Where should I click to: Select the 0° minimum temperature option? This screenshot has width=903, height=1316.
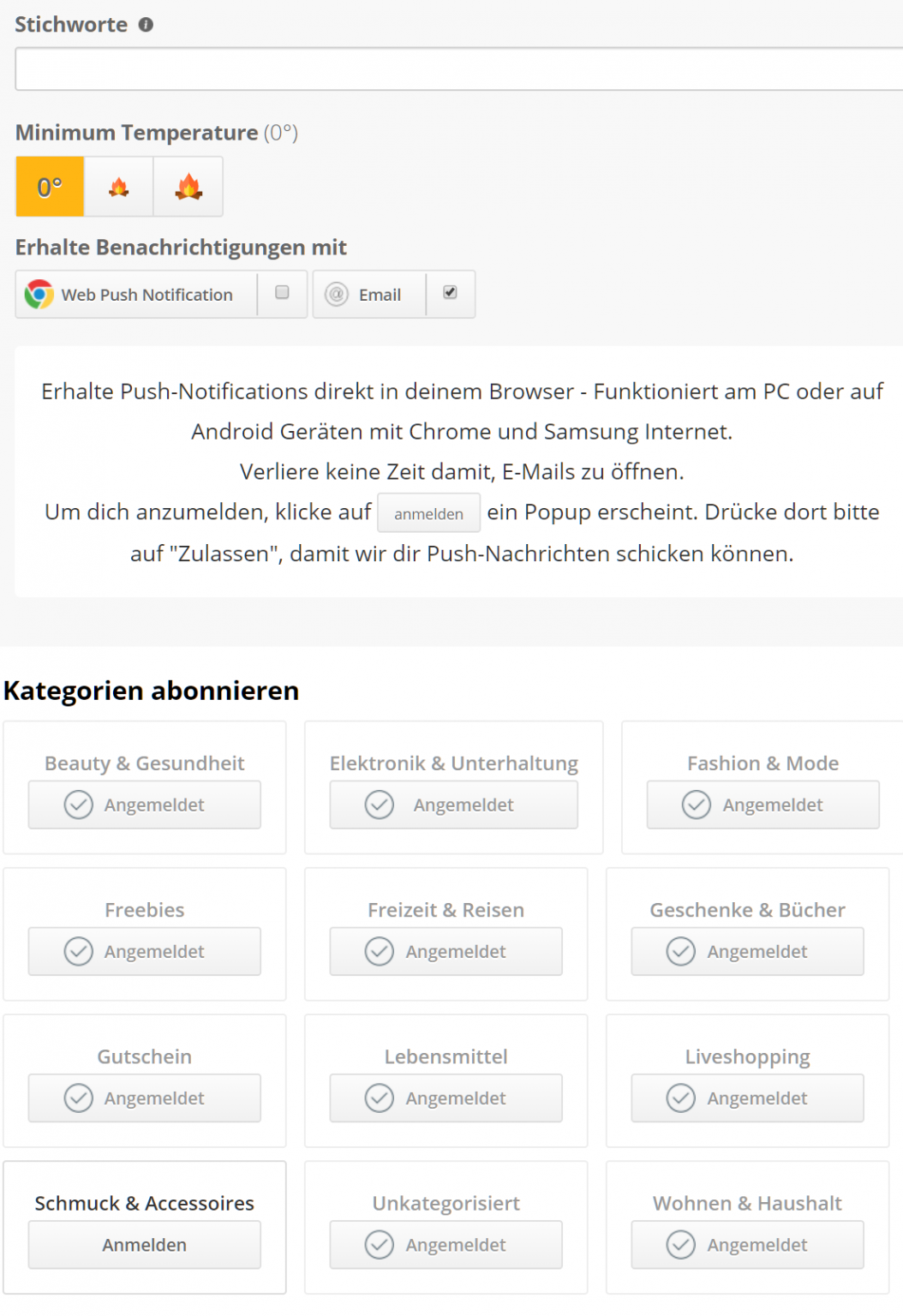[50, 186]
